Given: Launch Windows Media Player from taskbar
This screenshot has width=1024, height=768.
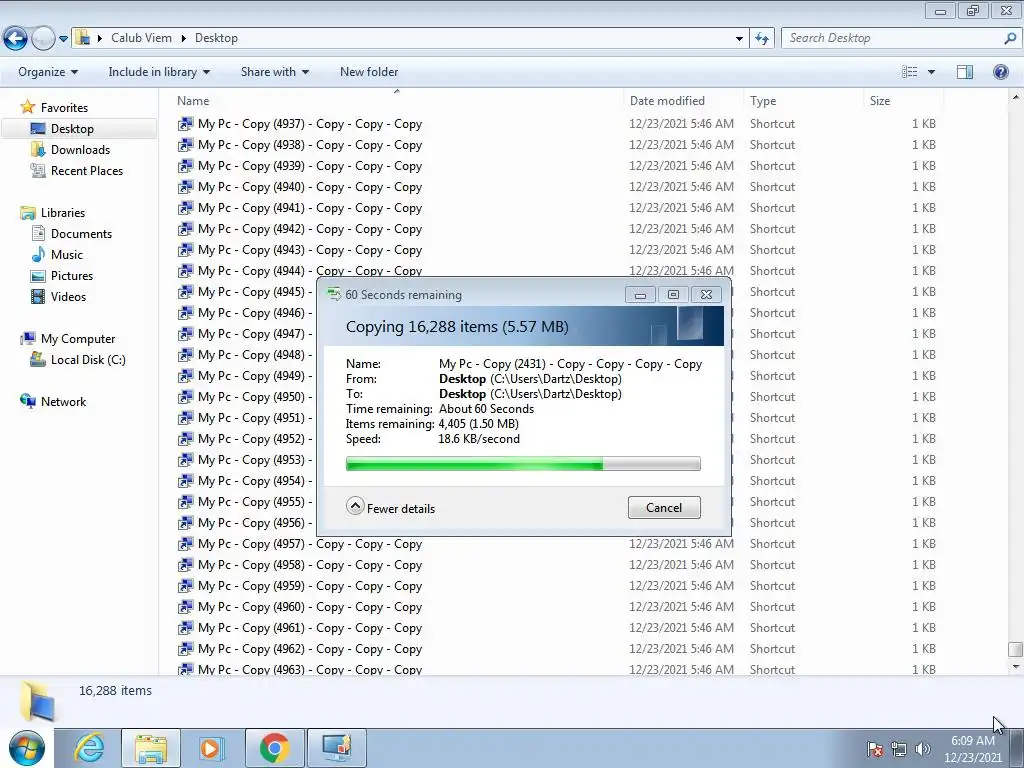Looking at the screenshot, I should 212,748.
